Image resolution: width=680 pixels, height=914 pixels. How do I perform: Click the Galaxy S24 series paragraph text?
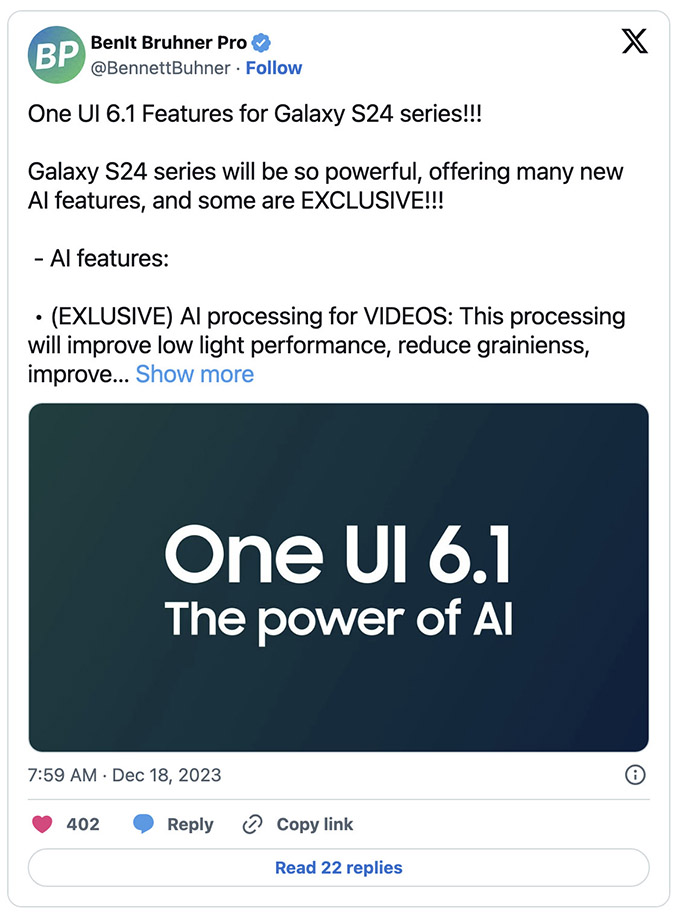pos(325,186)
